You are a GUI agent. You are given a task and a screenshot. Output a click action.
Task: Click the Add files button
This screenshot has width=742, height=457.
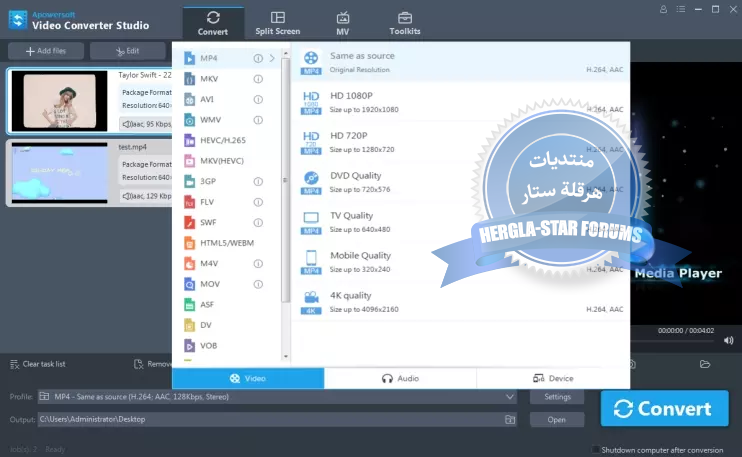(46, 51)
